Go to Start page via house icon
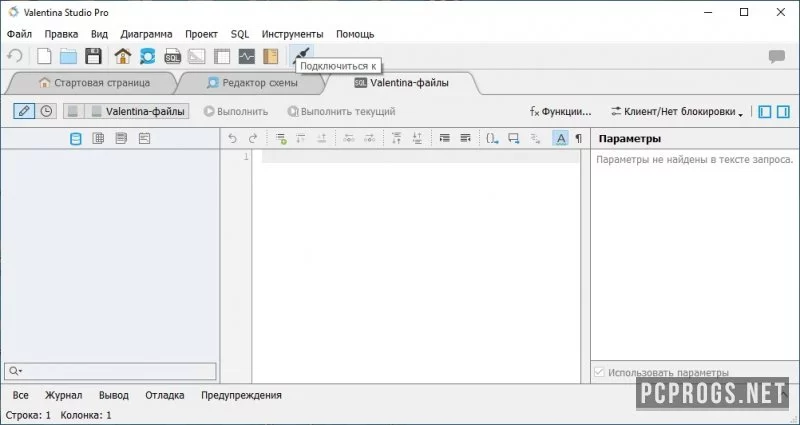 [x=122, y=56]
